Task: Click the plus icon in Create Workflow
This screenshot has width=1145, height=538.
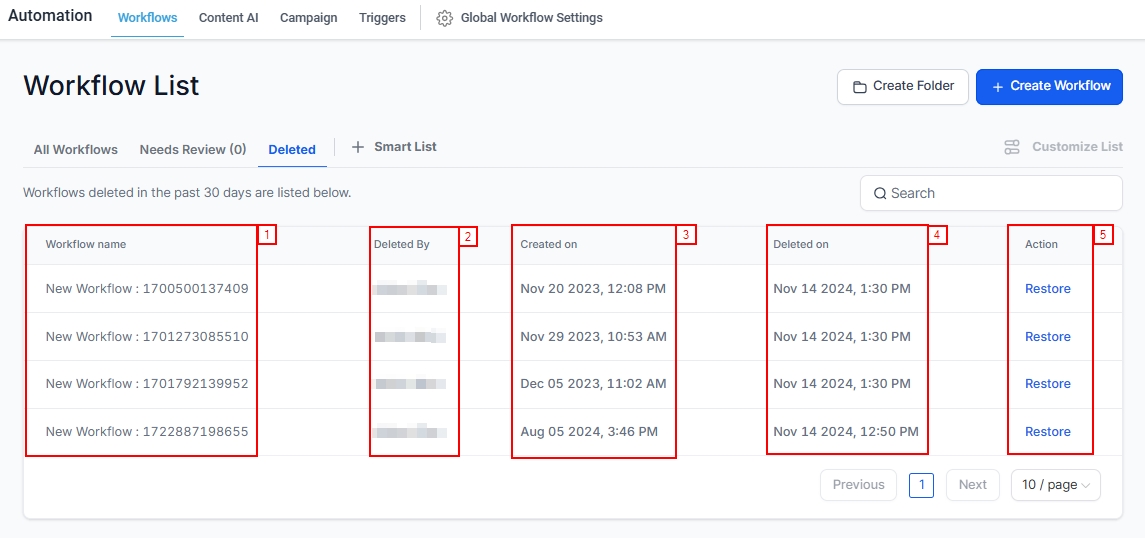Action: [997, 87]
